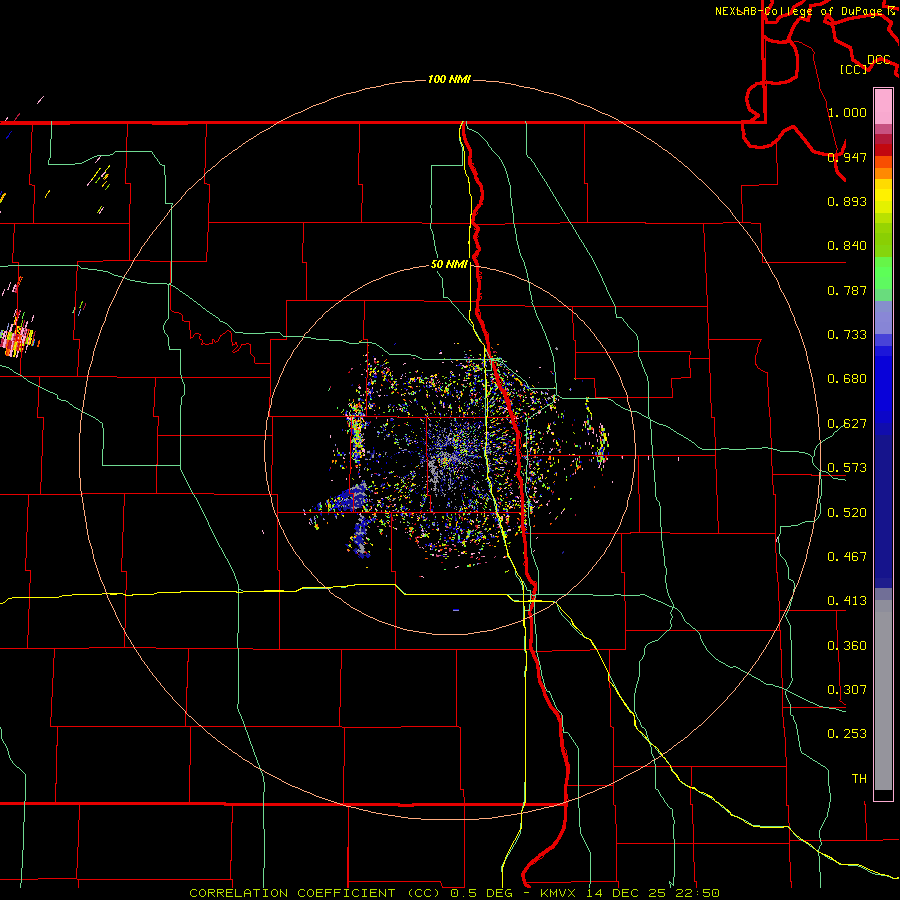Pick the 0.253 scale value

point(847,734)
